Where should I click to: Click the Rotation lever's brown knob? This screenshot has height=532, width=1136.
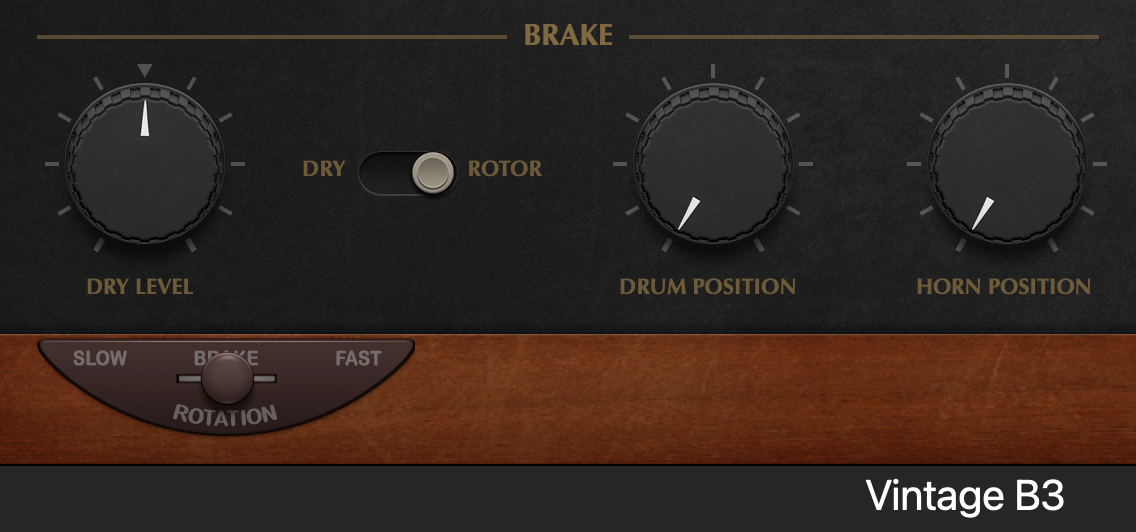pos(227,379)
